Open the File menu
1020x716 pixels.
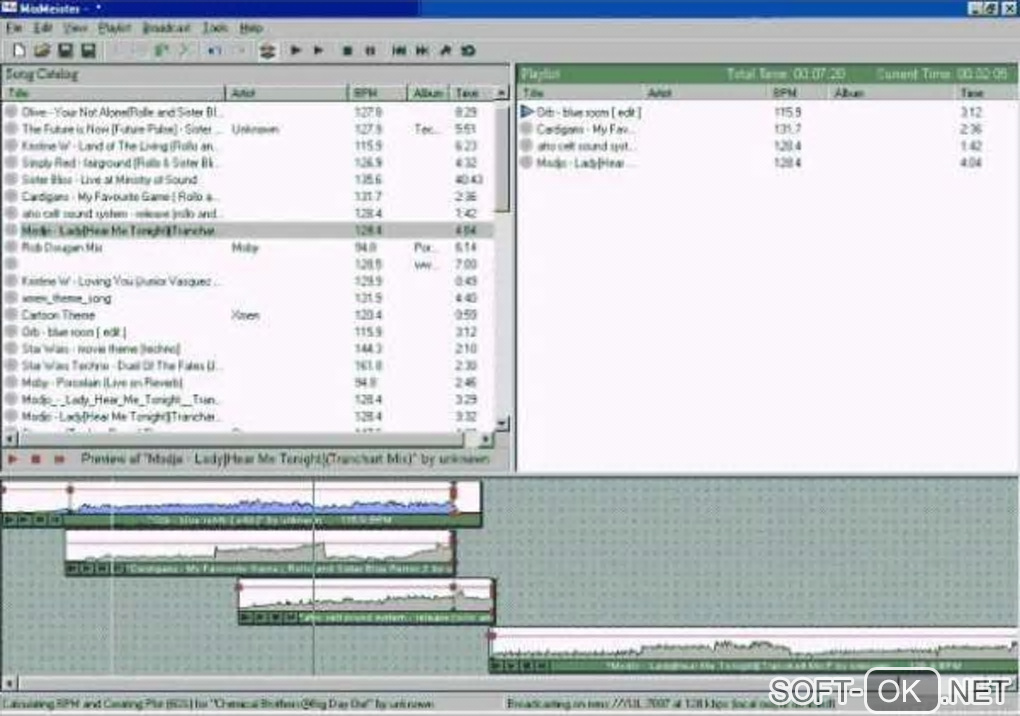point(14,28)
